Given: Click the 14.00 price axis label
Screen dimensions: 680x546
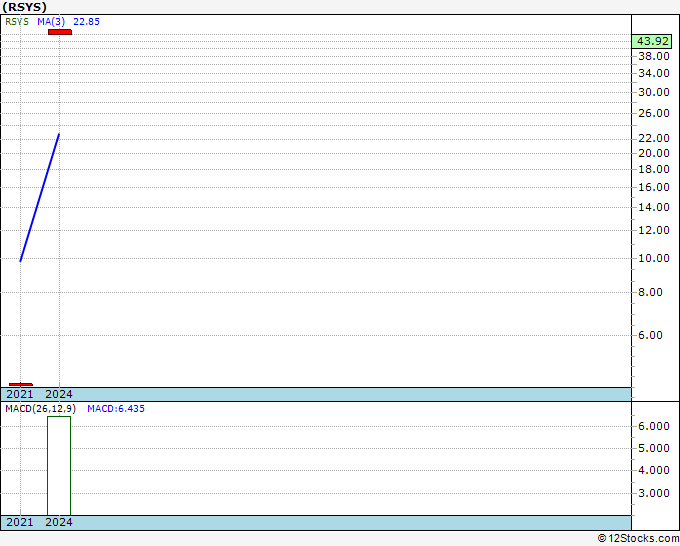Looking at the screenshot, I should pyautogui.click(x=654, y=207).
